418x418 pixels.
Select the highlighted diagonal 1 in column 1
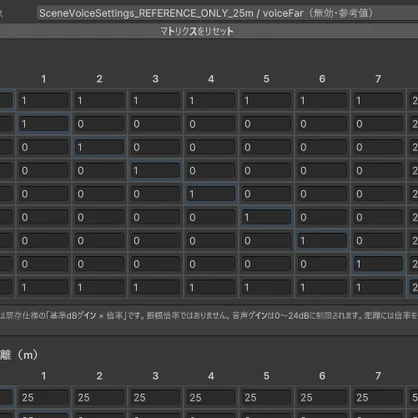click(44, 124)
